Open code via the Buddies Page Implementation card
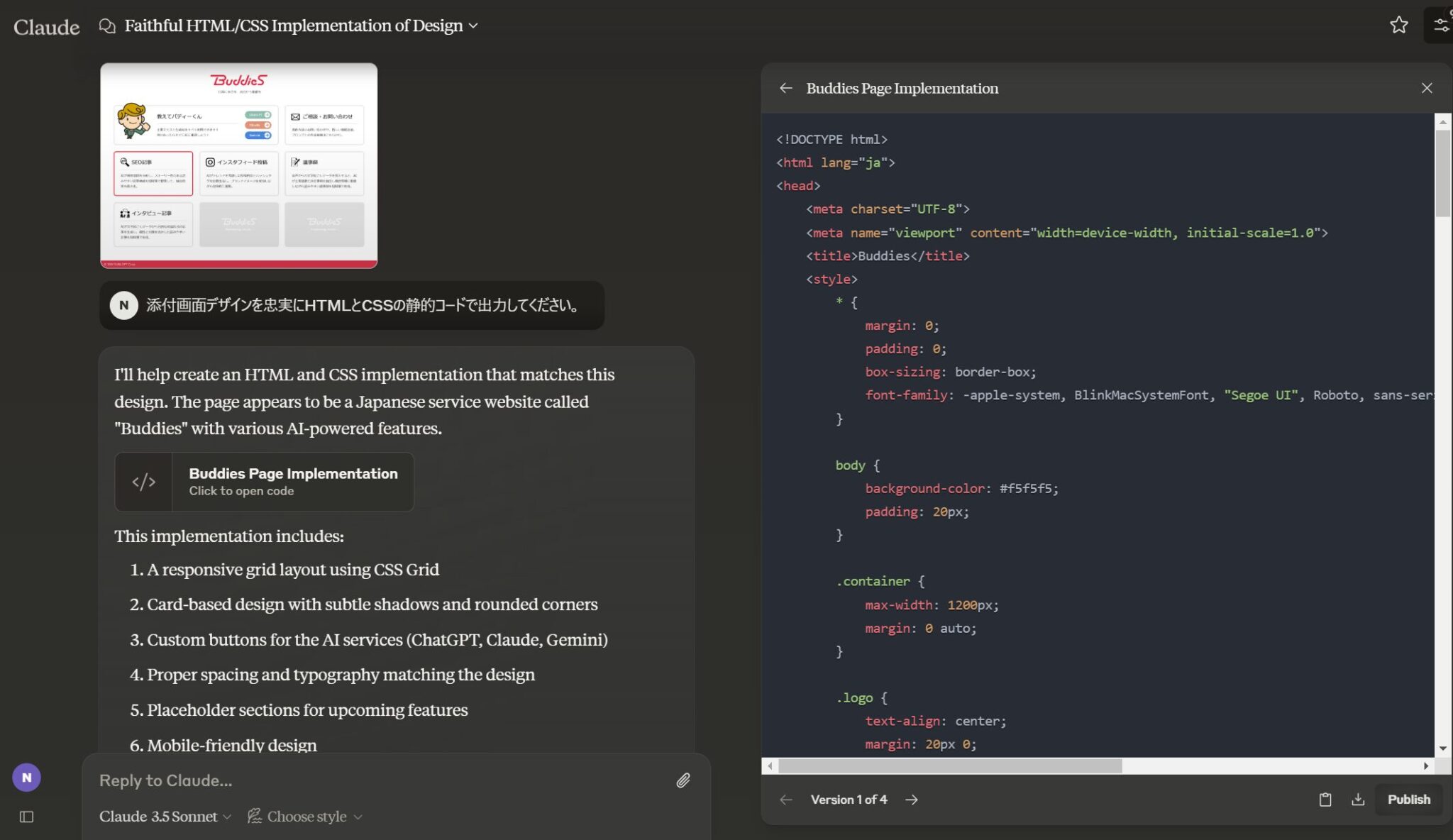The image size is (1453, 840). [x=293, y=482]
